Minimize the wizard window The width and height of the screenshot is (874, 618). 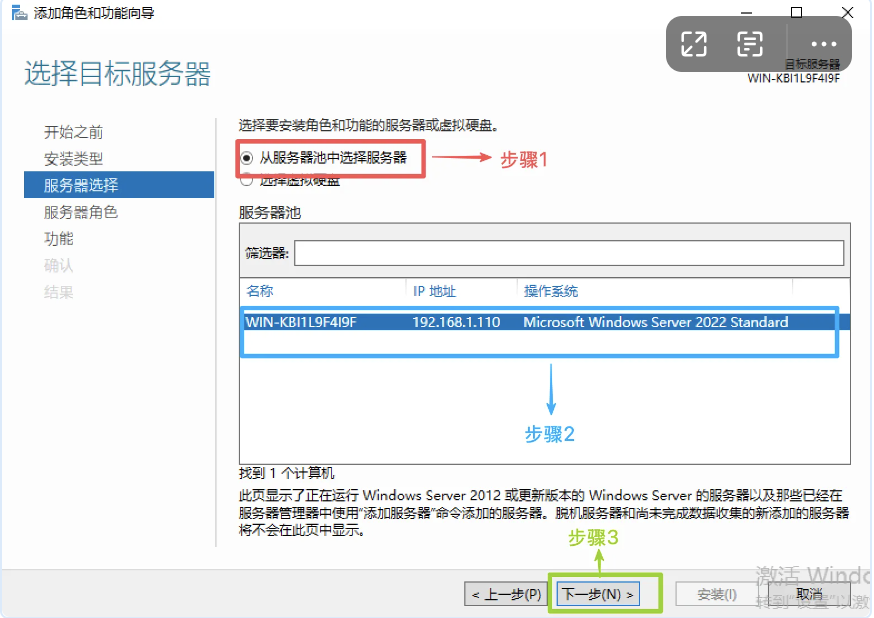(747, 12)
